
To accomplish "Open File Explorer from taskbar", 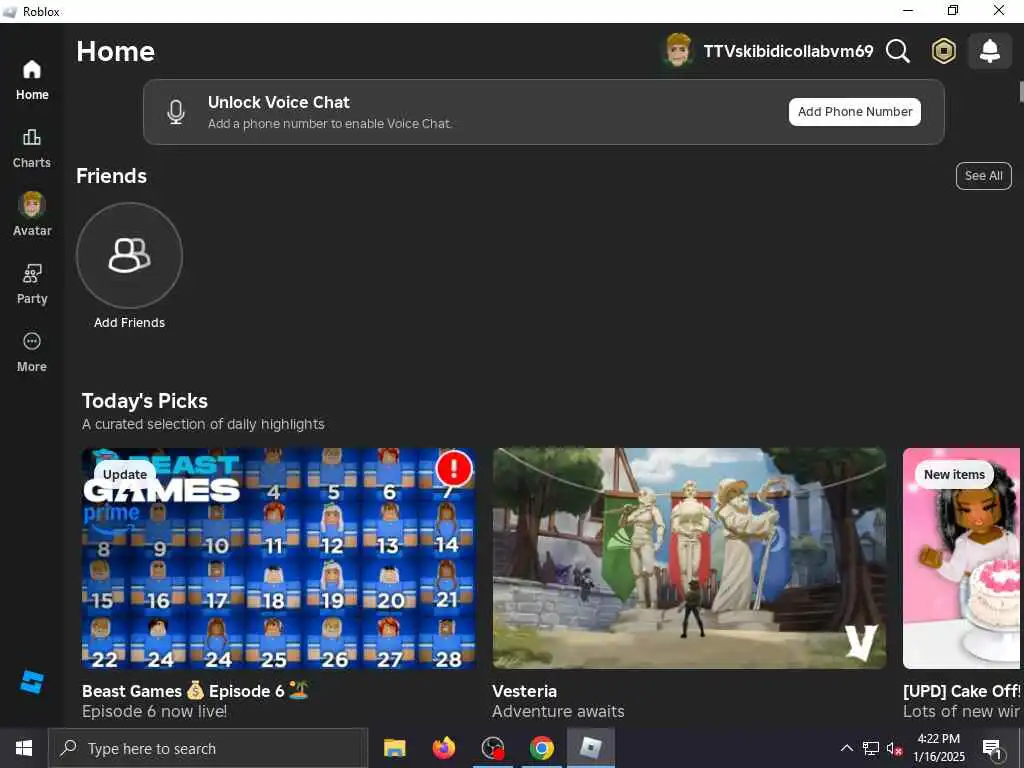I will [394, 748].
